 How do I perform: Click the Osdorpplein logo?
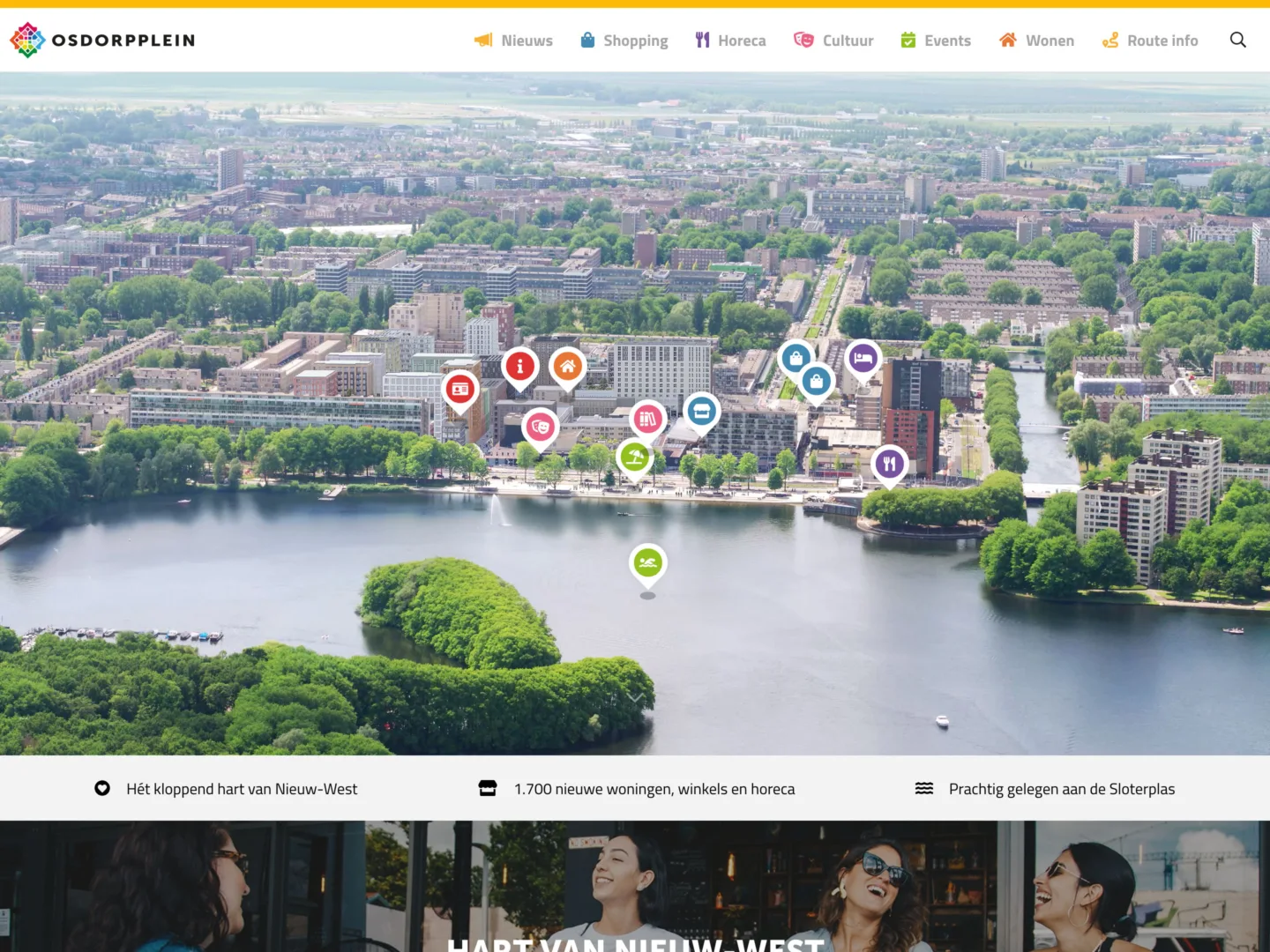101,40
